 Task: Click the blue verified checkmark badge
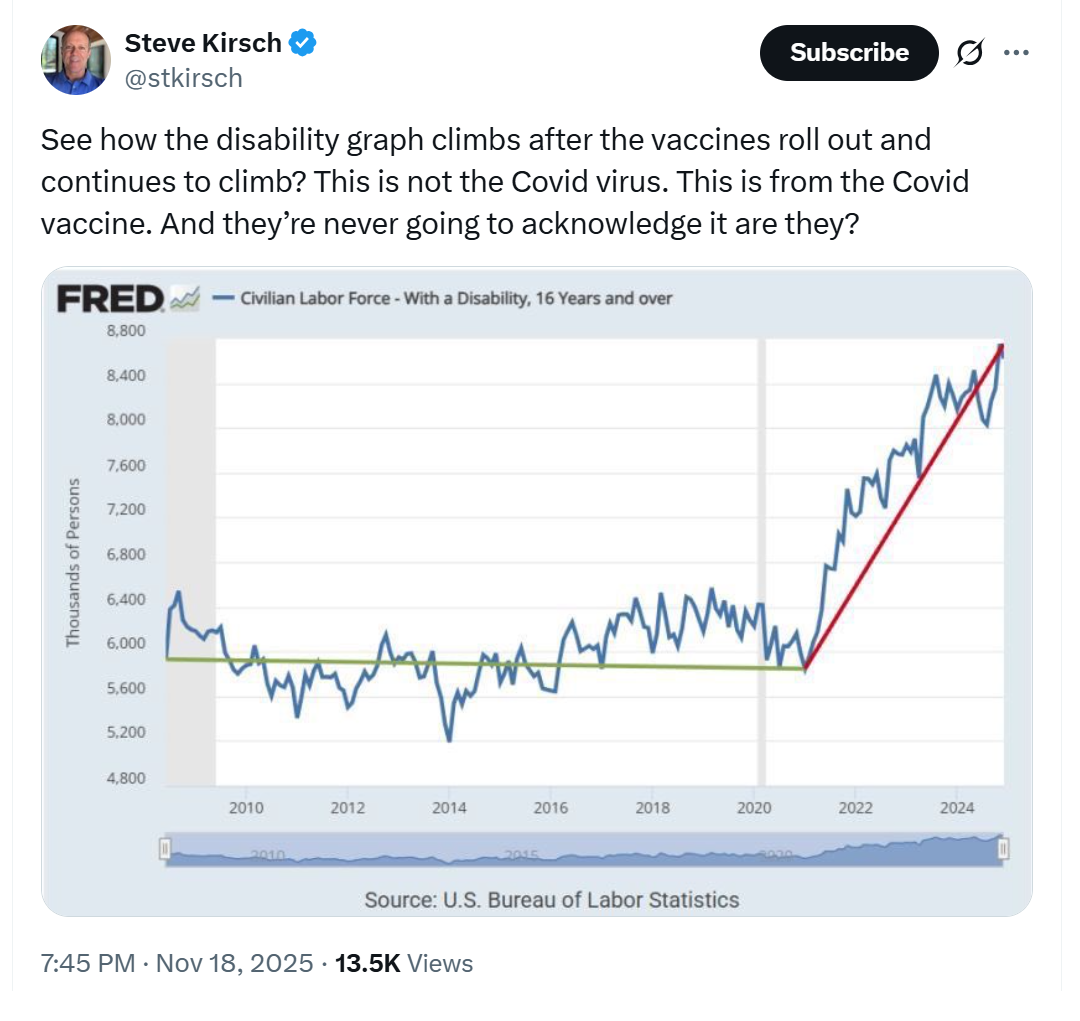pos(303,43)
